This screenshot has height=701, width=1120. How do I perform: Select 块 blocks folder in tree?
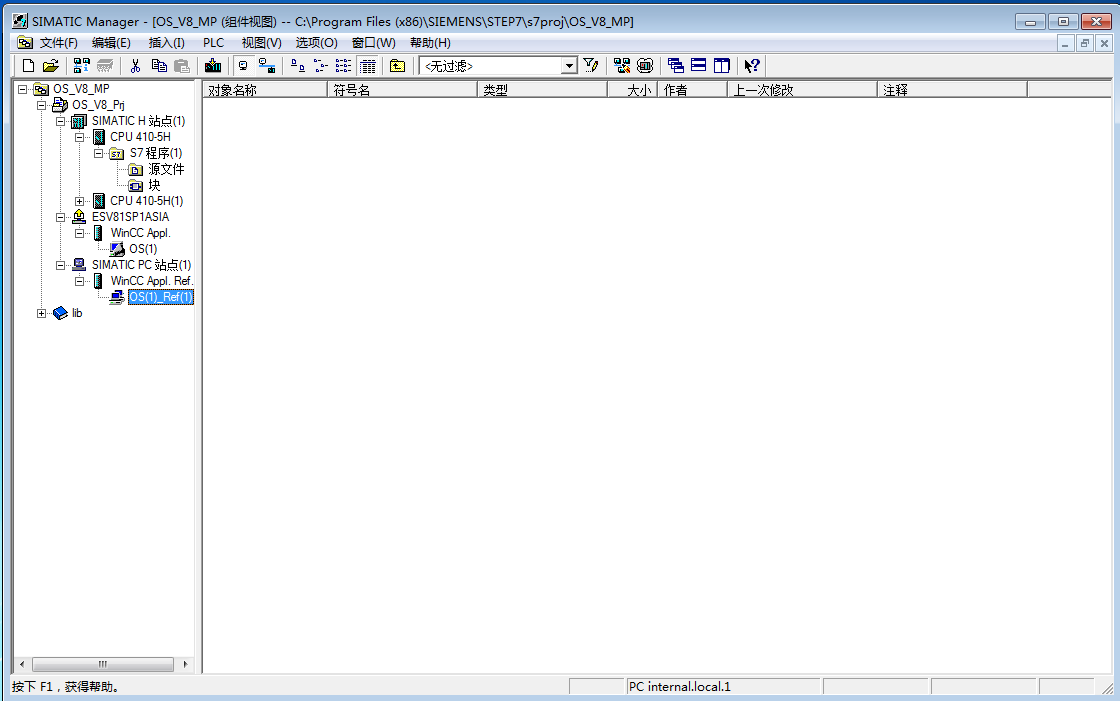click(154, 185)
